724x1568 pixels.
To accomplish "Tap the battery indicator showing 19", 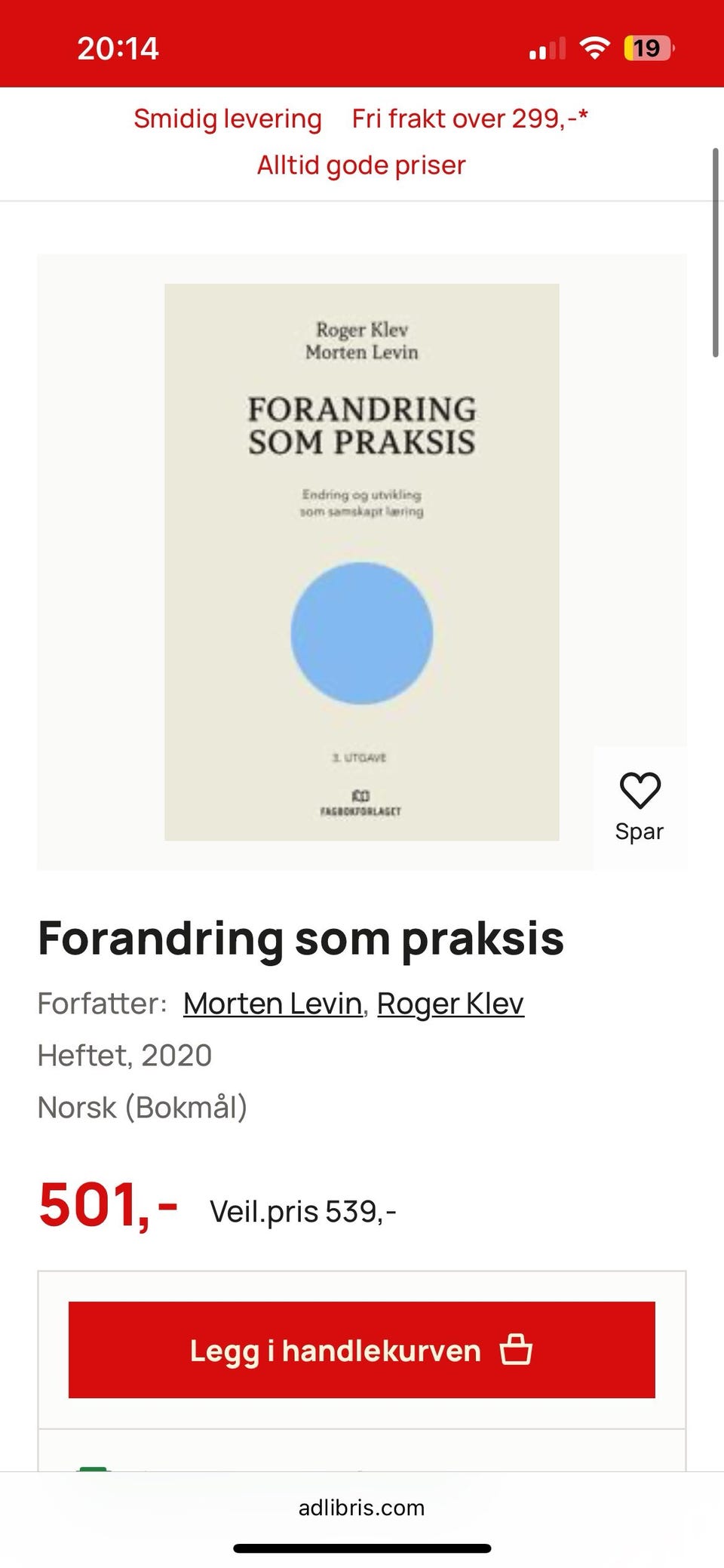I will click(649, 48).
